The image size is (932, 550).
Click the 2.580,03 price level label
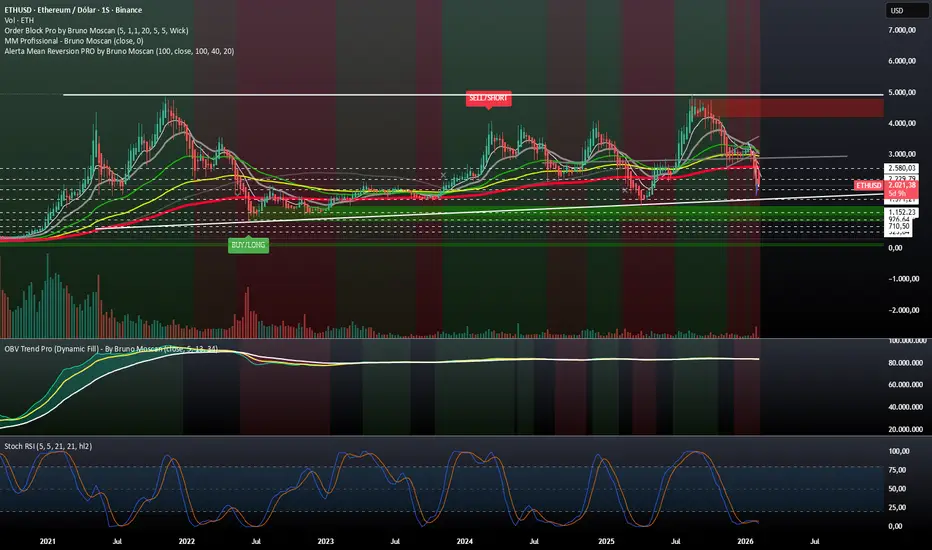click(902, 168)
